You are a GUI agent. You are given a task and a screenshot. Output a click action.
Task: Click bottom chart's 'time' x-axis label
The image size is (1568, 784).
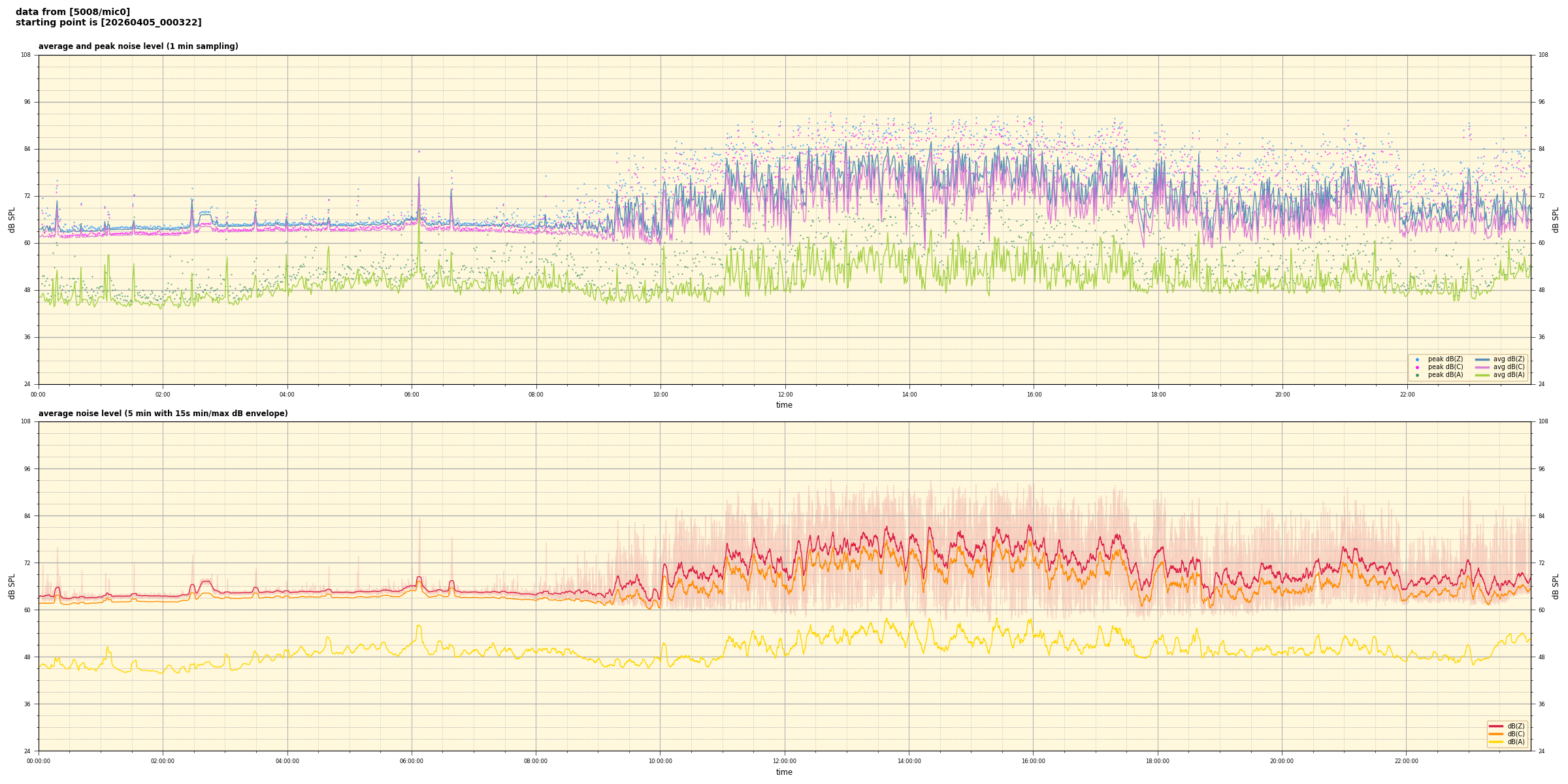[x=784, y=772]
